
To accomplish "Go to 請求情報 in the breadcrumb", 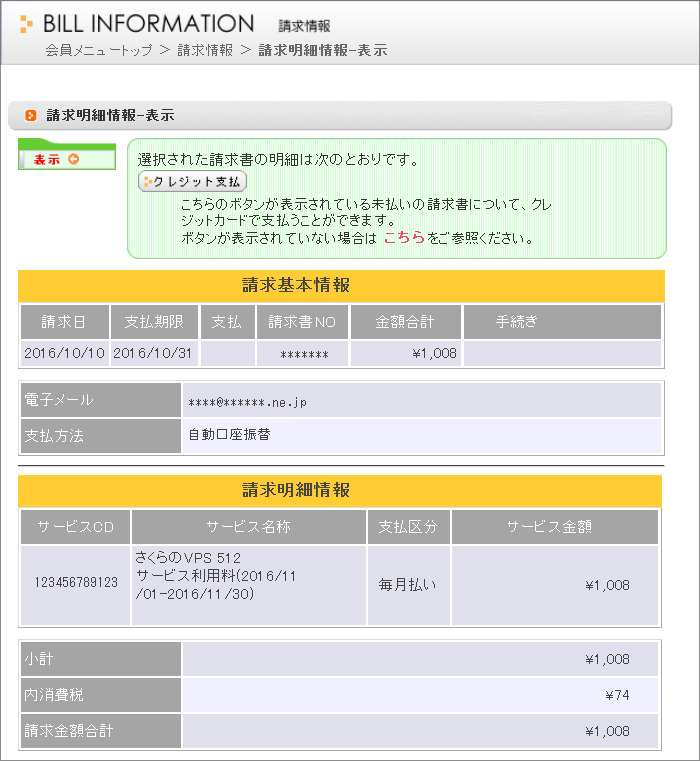I will (x=204, y=50).
